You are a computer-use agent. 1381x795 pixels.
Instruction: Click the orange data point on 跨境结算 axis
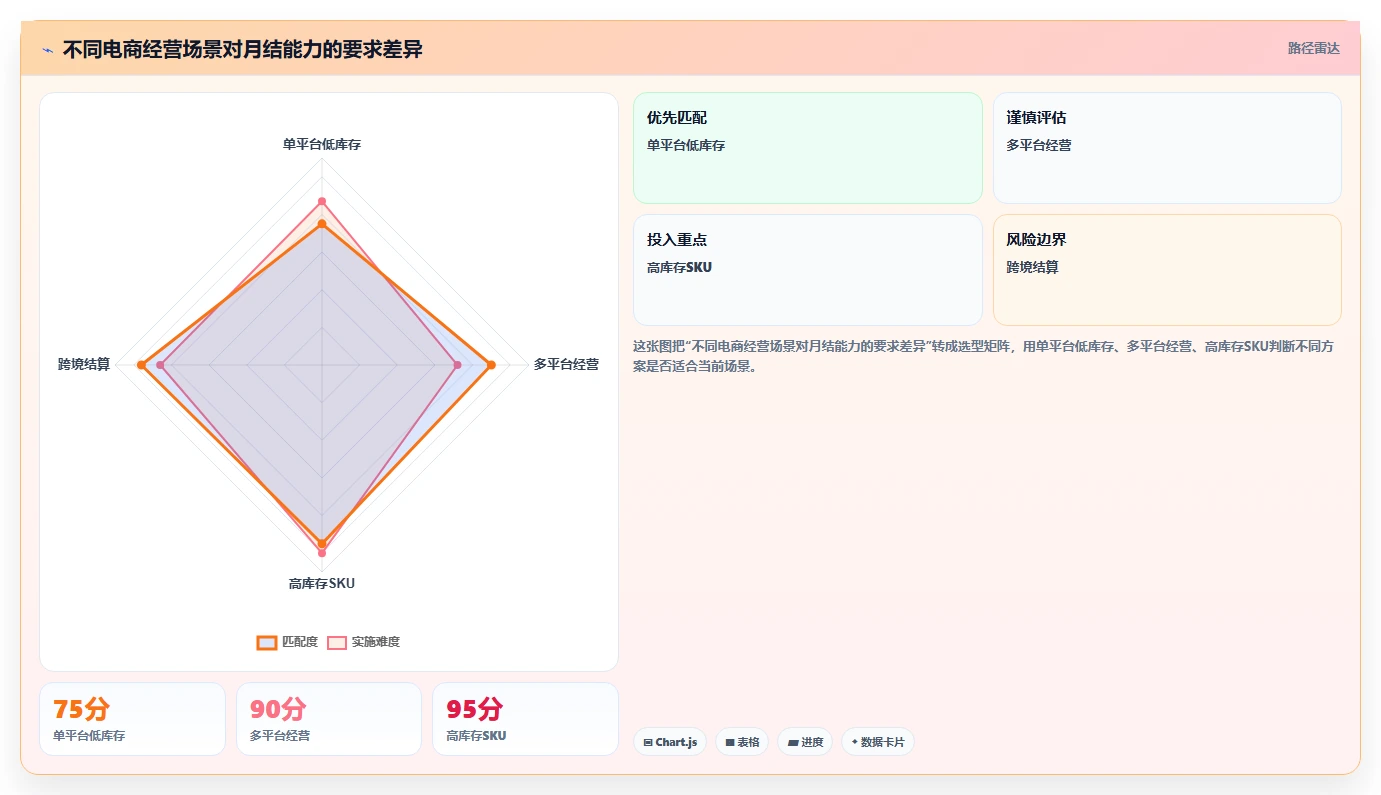click(141, 365)
